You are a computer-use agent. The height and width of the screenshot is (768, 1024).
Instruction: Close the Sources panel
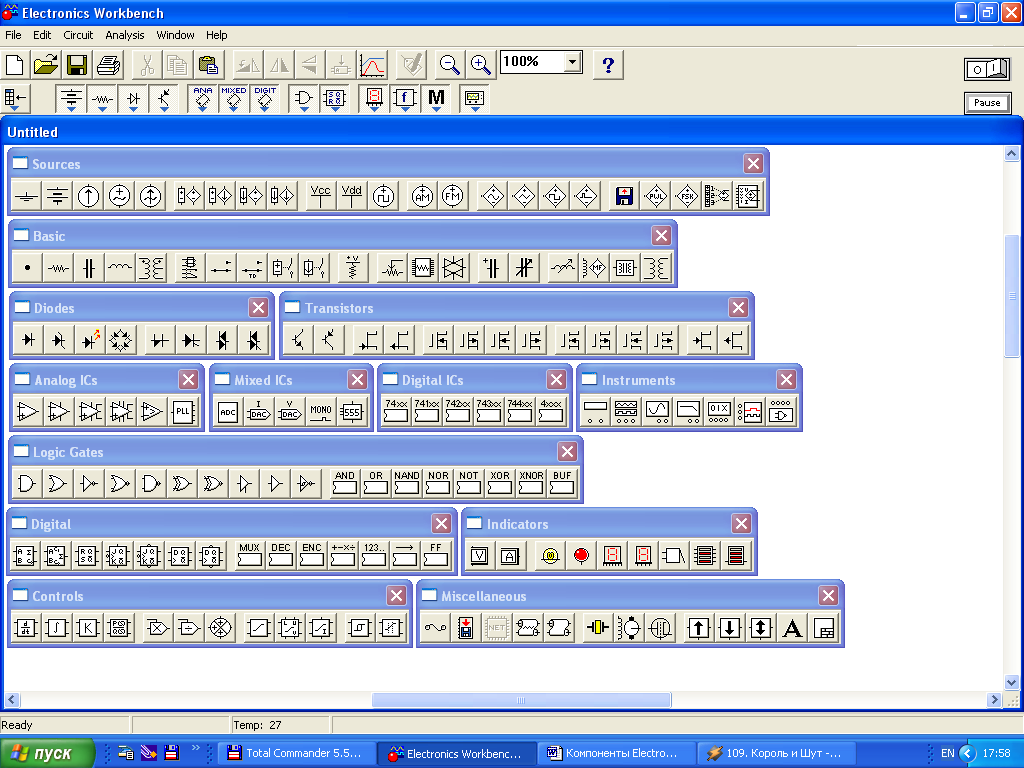pos(753,163)
